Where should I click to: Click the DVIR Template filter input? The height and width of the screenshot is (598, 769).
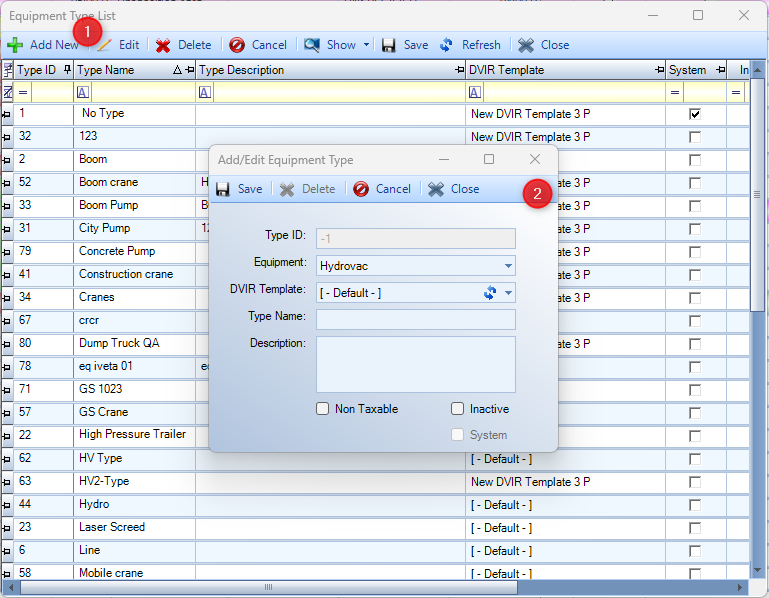pyautogui.click(x=574, y=92)
